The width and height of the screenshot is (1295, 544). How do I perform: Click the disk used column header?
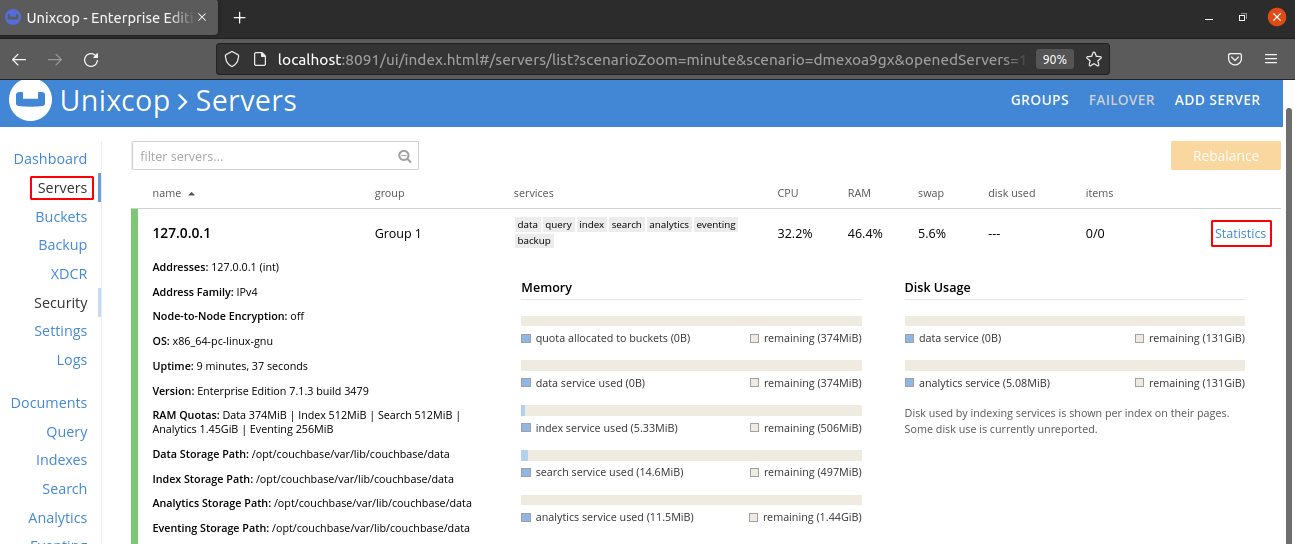[x=1012, y=193]
